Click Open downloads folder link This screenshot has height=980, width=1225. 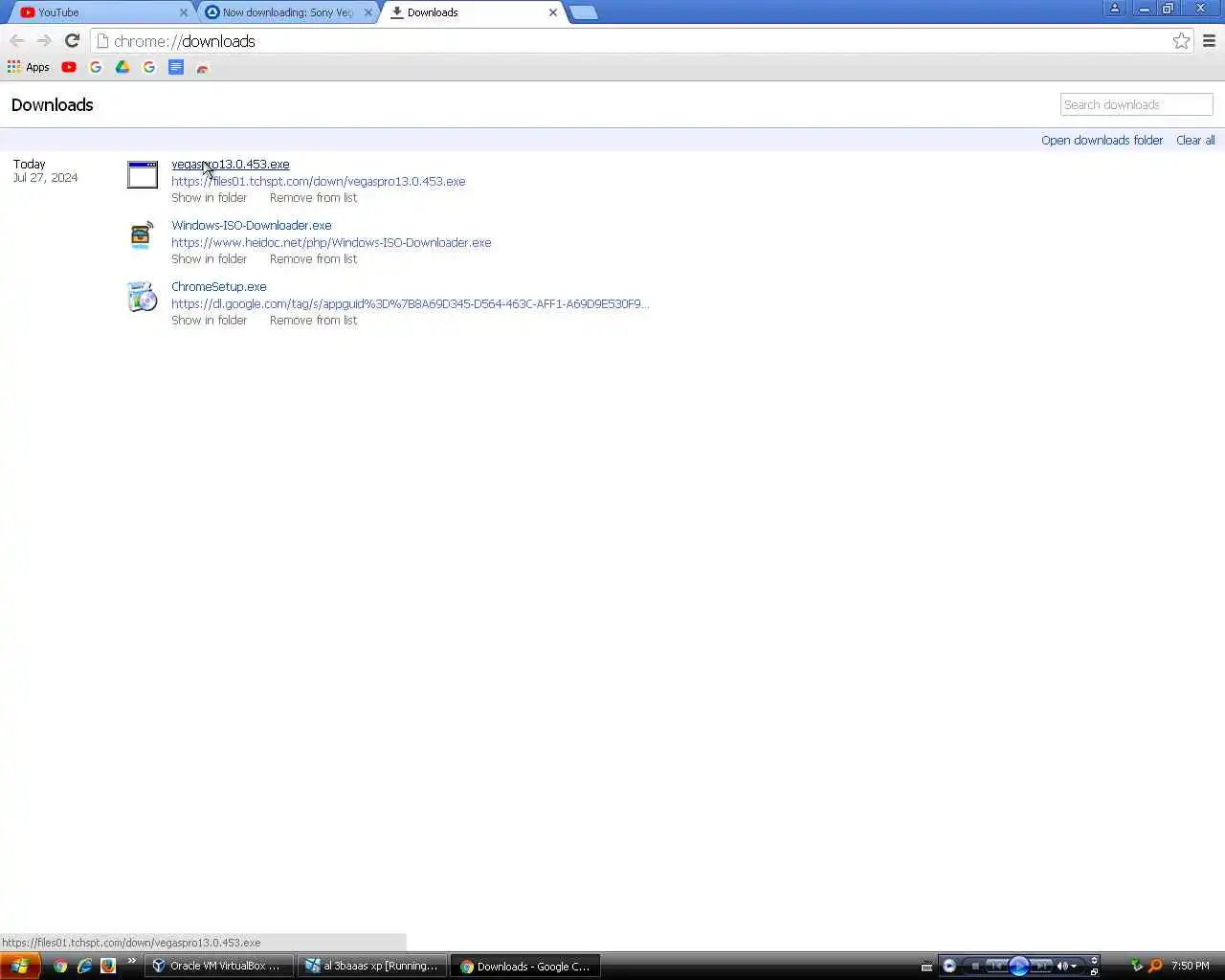(x=1102, y=140)
